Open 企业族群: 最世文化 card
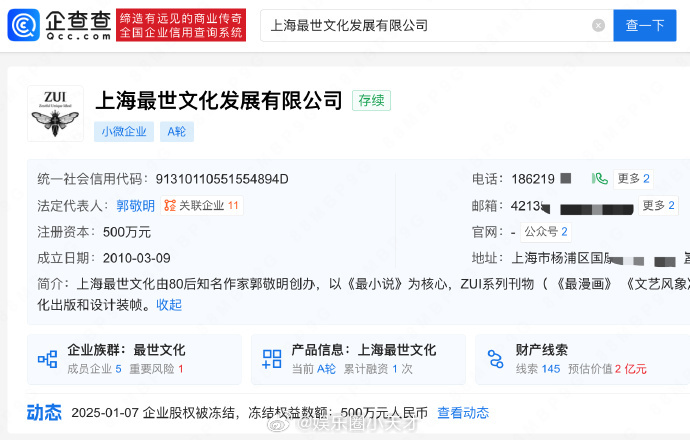 (134, 359)
